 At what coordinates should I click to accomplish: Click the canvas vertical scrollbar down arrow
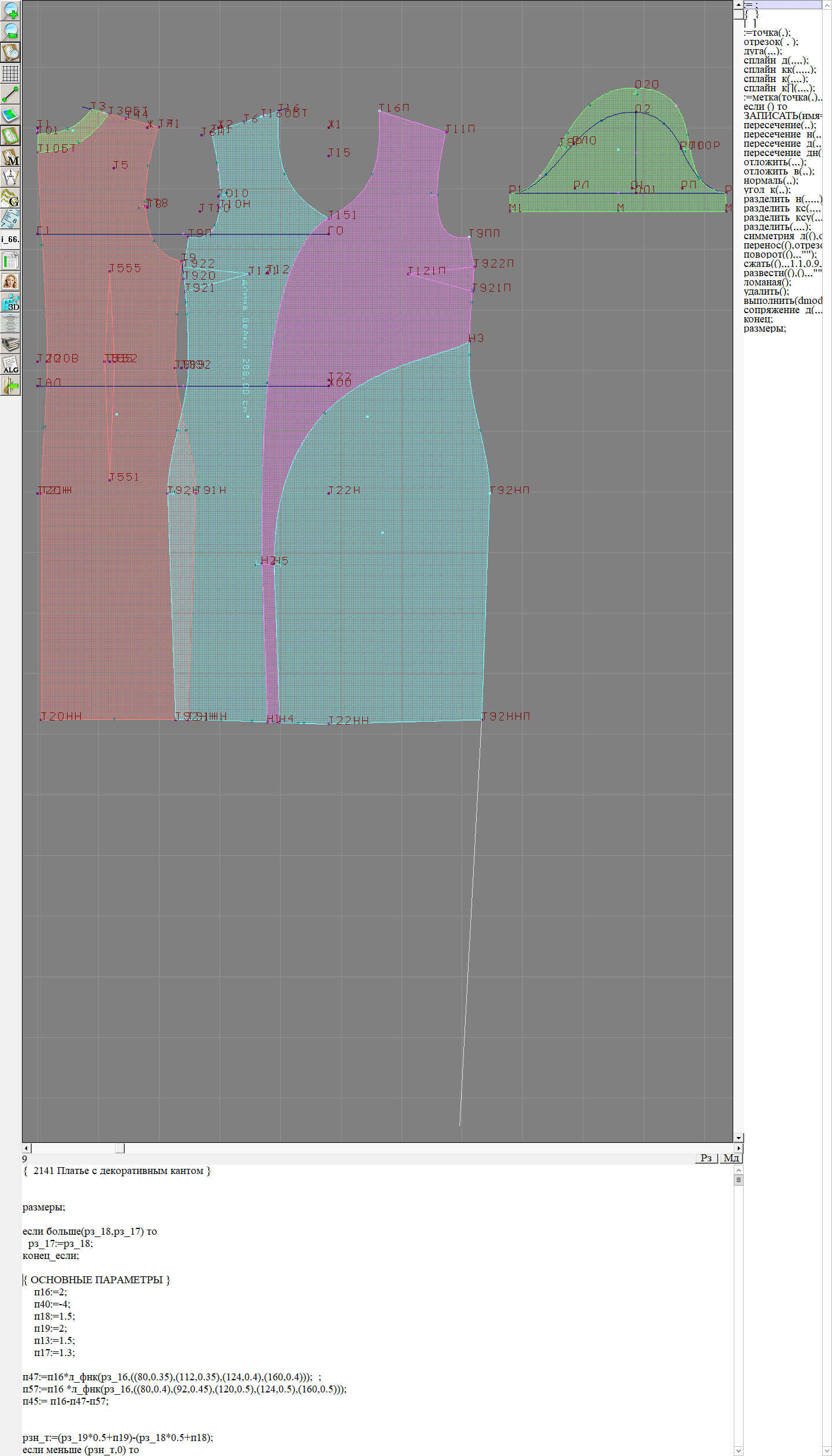738,1138
